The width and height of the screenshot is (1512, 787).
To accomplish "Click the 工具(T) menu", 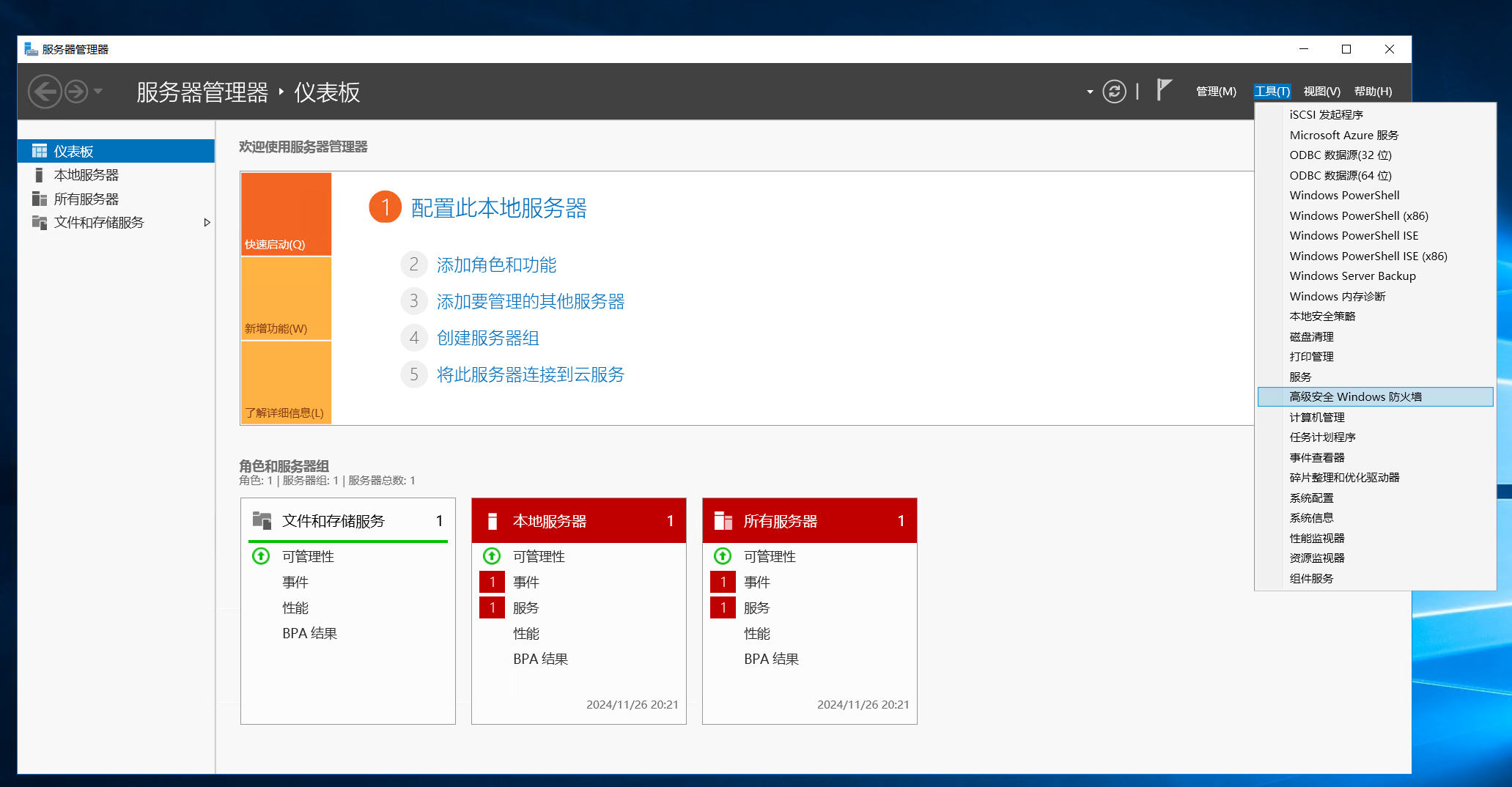I will [x=1272, y=92].
